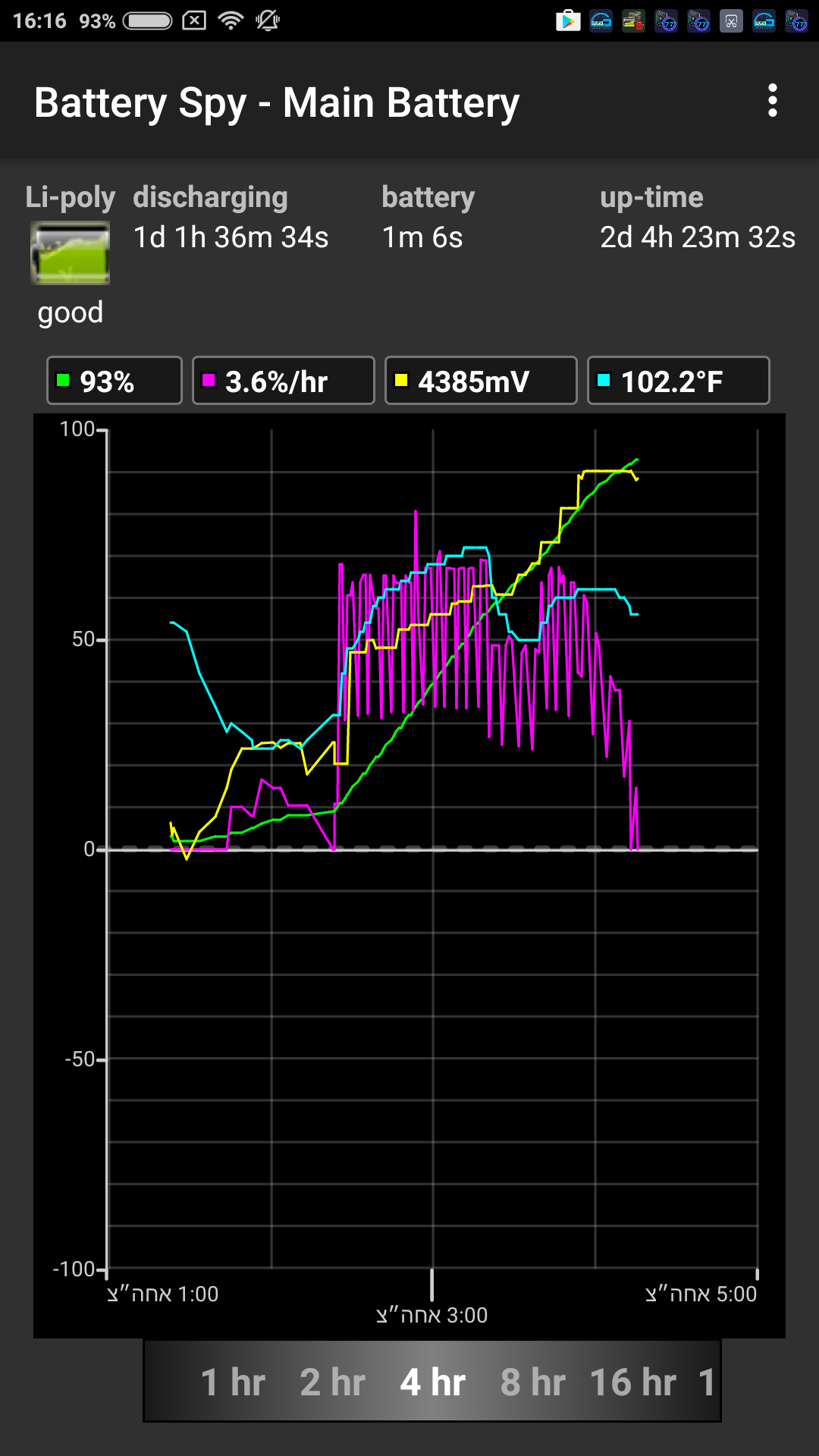Open the three-dot overflow menu
This screenshot has height=1456, width=819.
click(772, 101)
